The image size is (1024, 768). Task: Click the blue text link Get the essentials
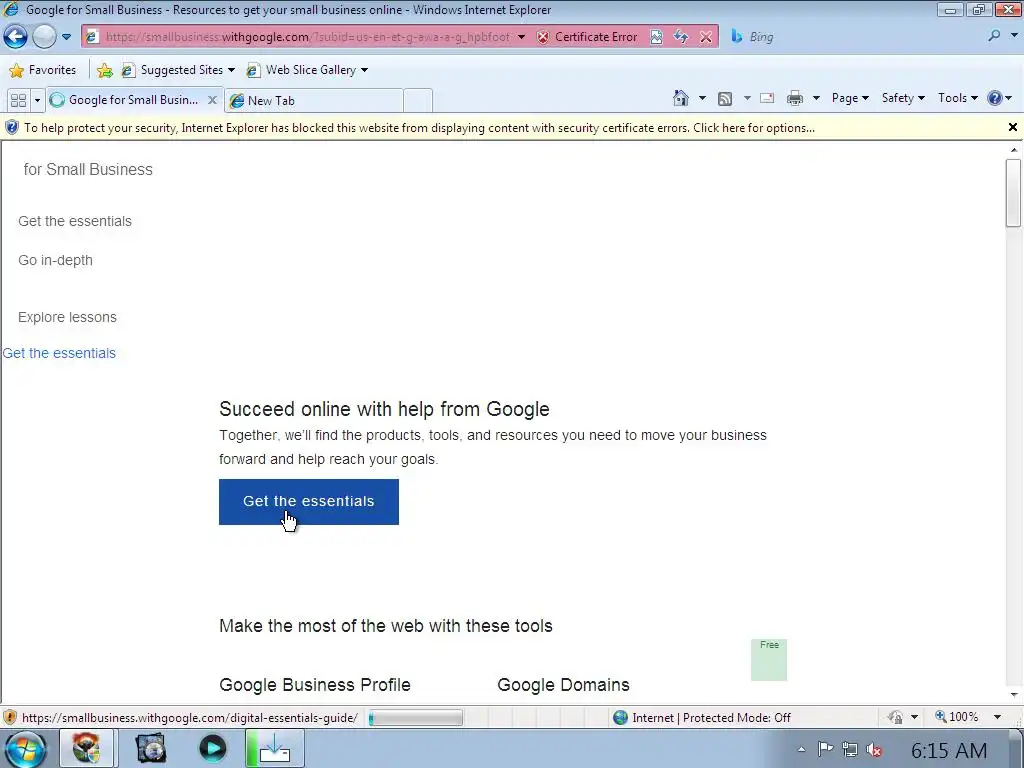click(59, 353)
